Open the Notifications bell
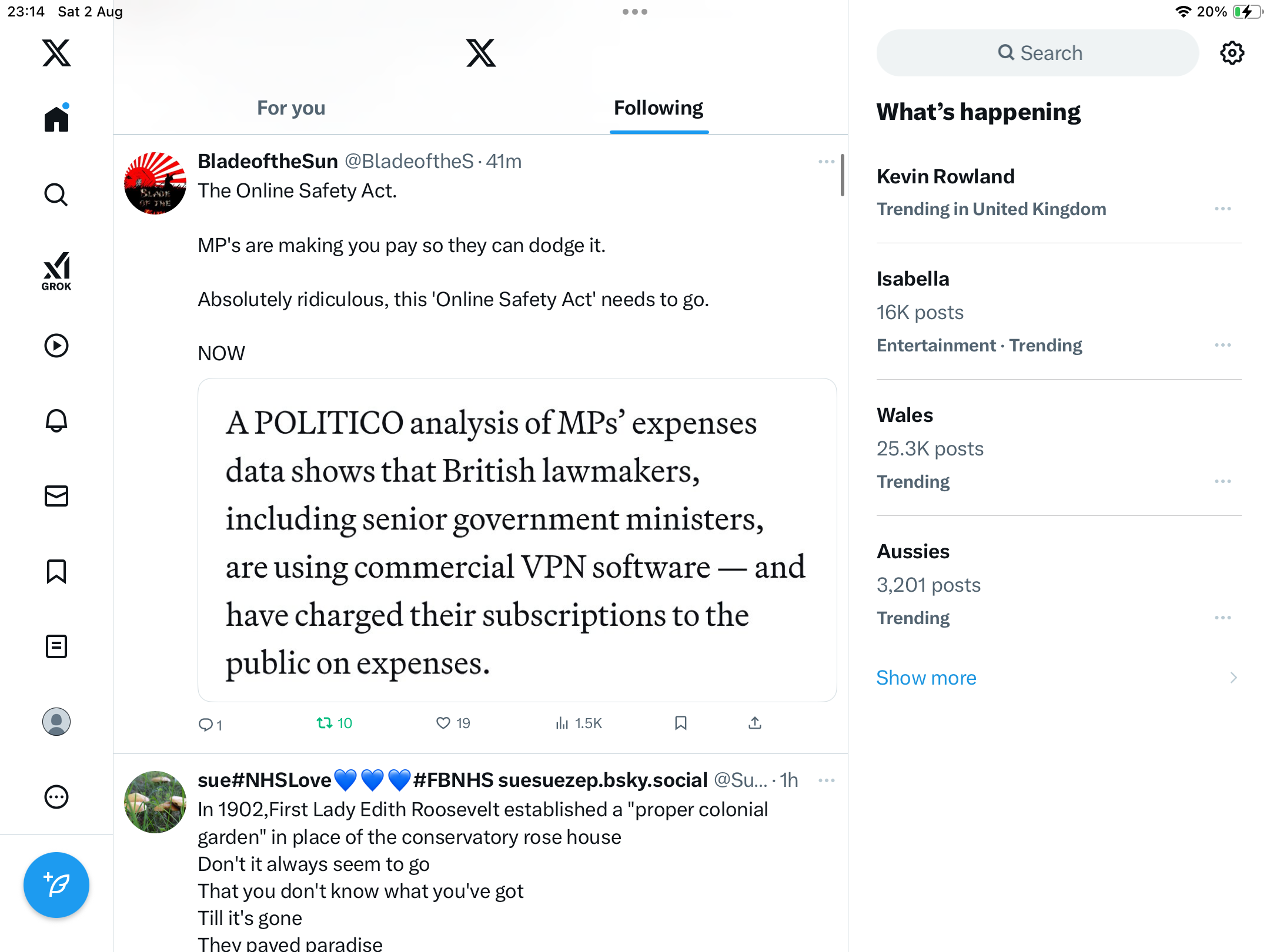 [x=56, y=421]
